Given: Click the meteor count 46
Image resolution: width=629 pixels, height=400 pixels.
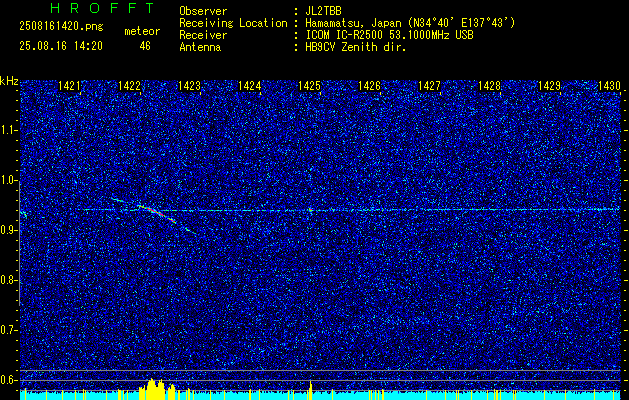Looking at the screenshot, I should [145, 46].
